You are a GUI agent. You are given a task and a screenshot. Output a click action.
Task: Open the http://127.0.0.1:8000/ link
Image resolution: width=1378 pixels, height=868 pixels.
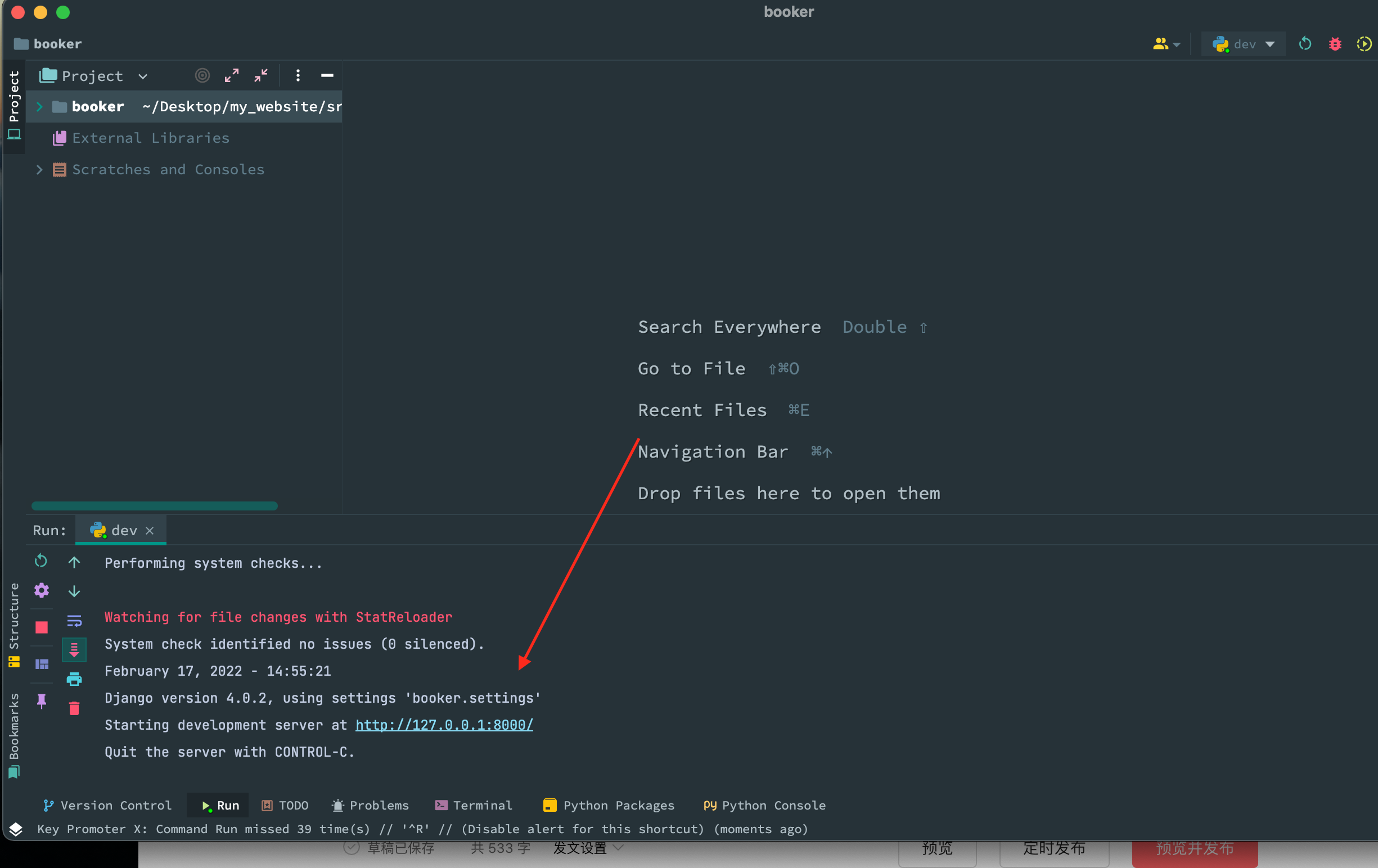(x=444, y=725)
